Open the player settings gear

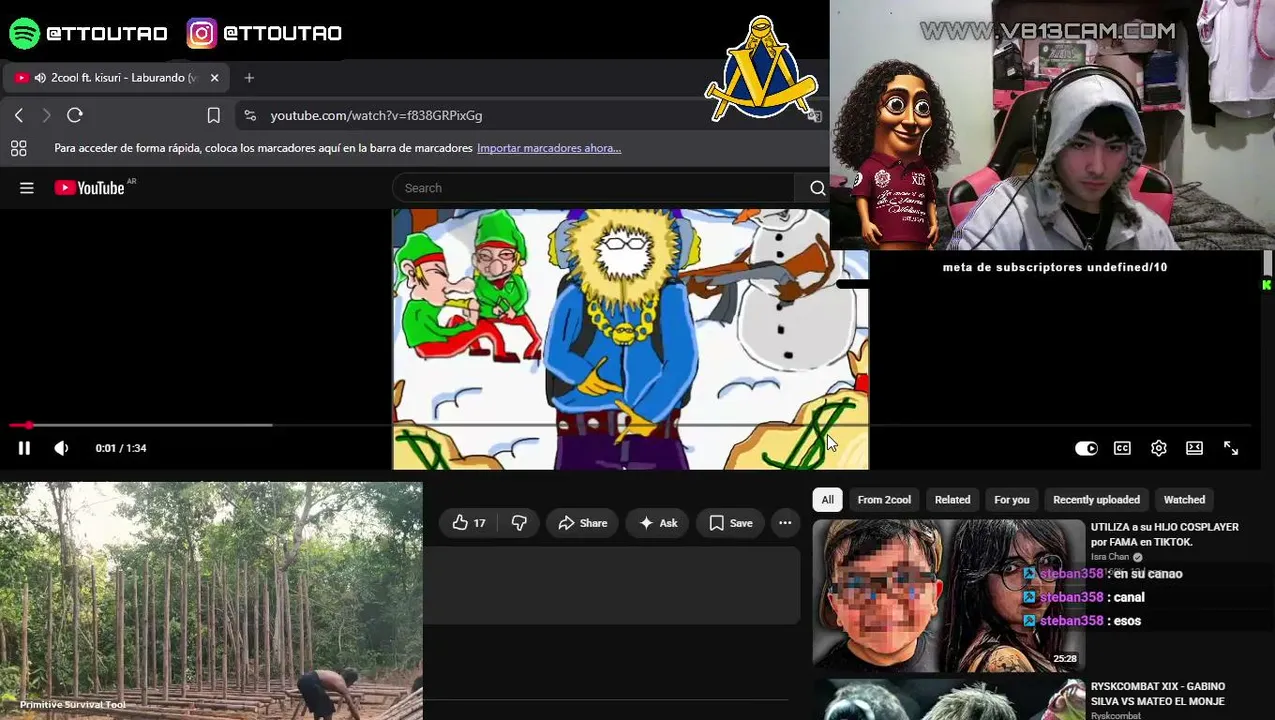click(x=1158, y=448)
